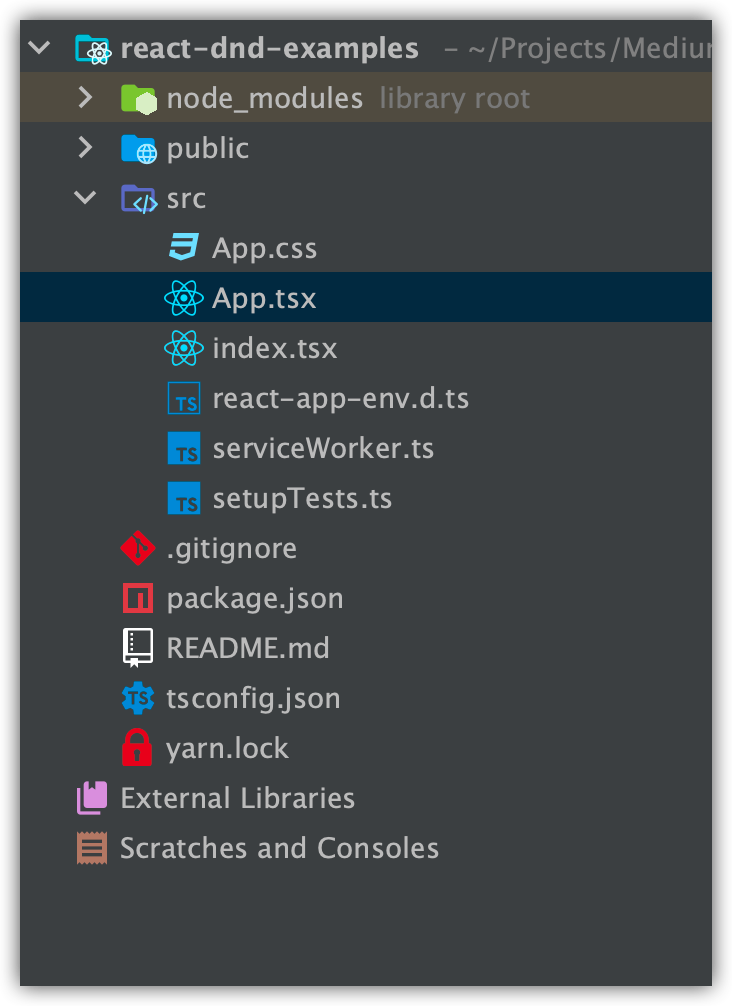Collapse the src folder

click(x=85, y=197)
